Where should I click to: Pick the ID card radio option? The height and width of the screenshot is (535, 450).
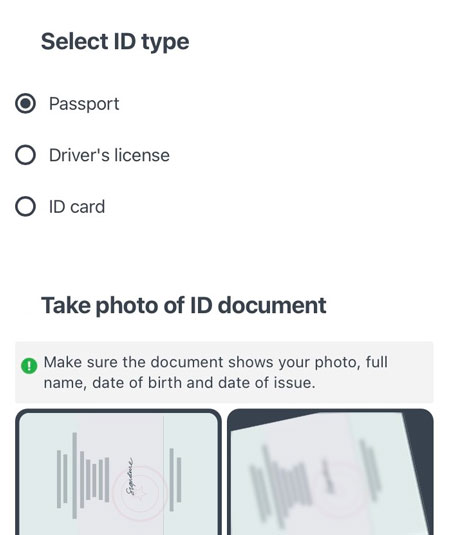(25, 206)
